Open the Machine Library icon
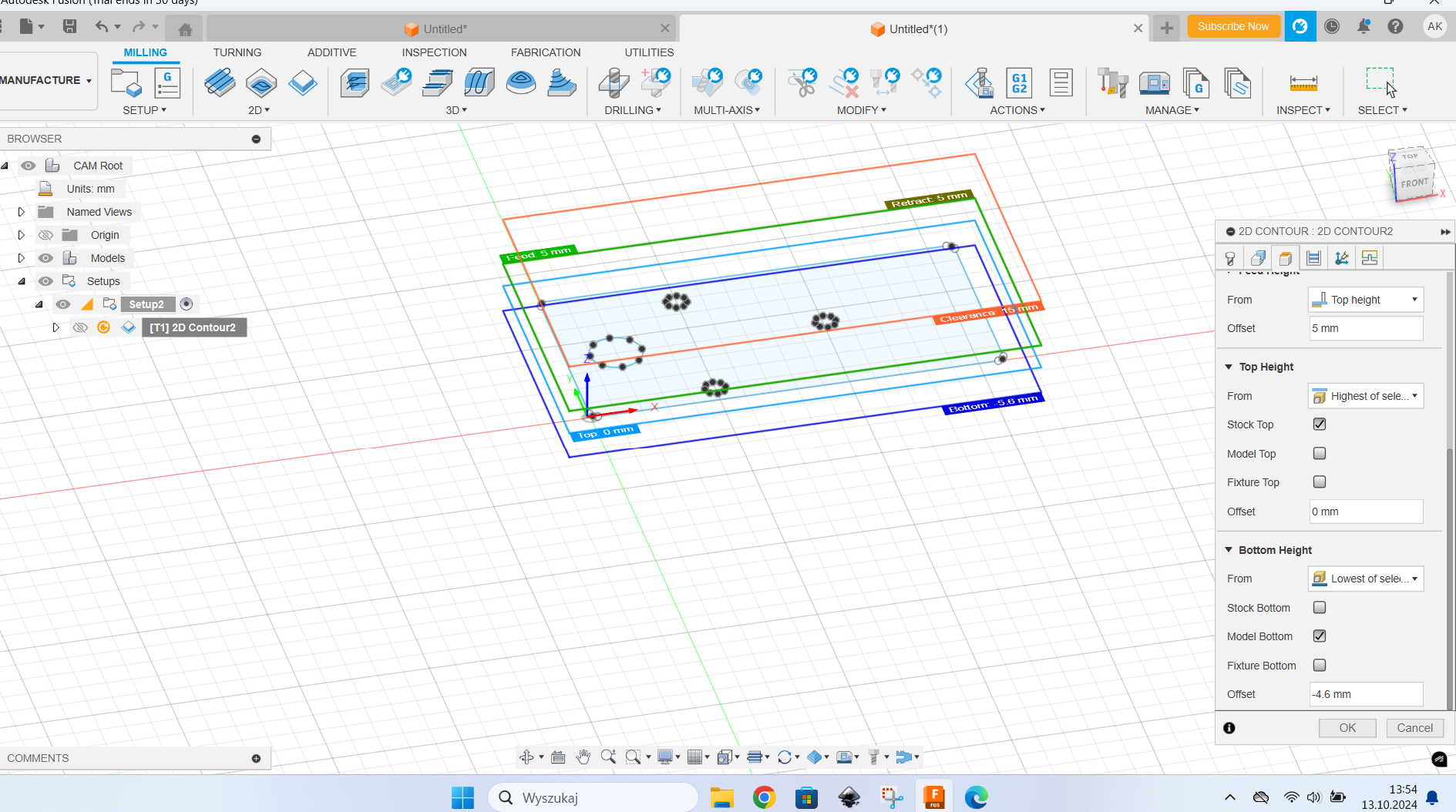The image size is (1456, 812). [1155, 82]
